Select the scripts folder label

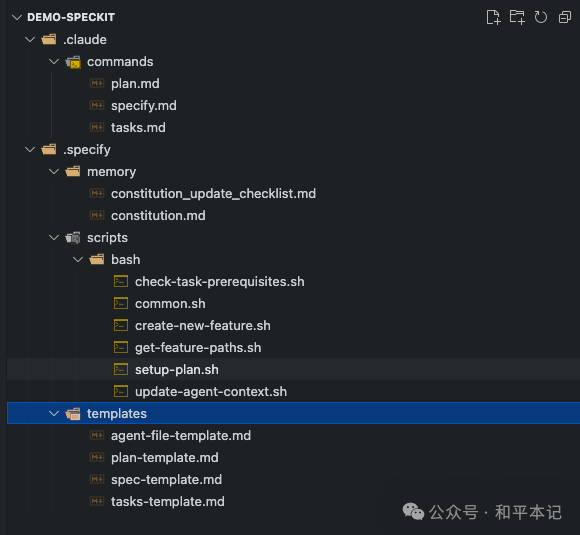pos(107,238)
